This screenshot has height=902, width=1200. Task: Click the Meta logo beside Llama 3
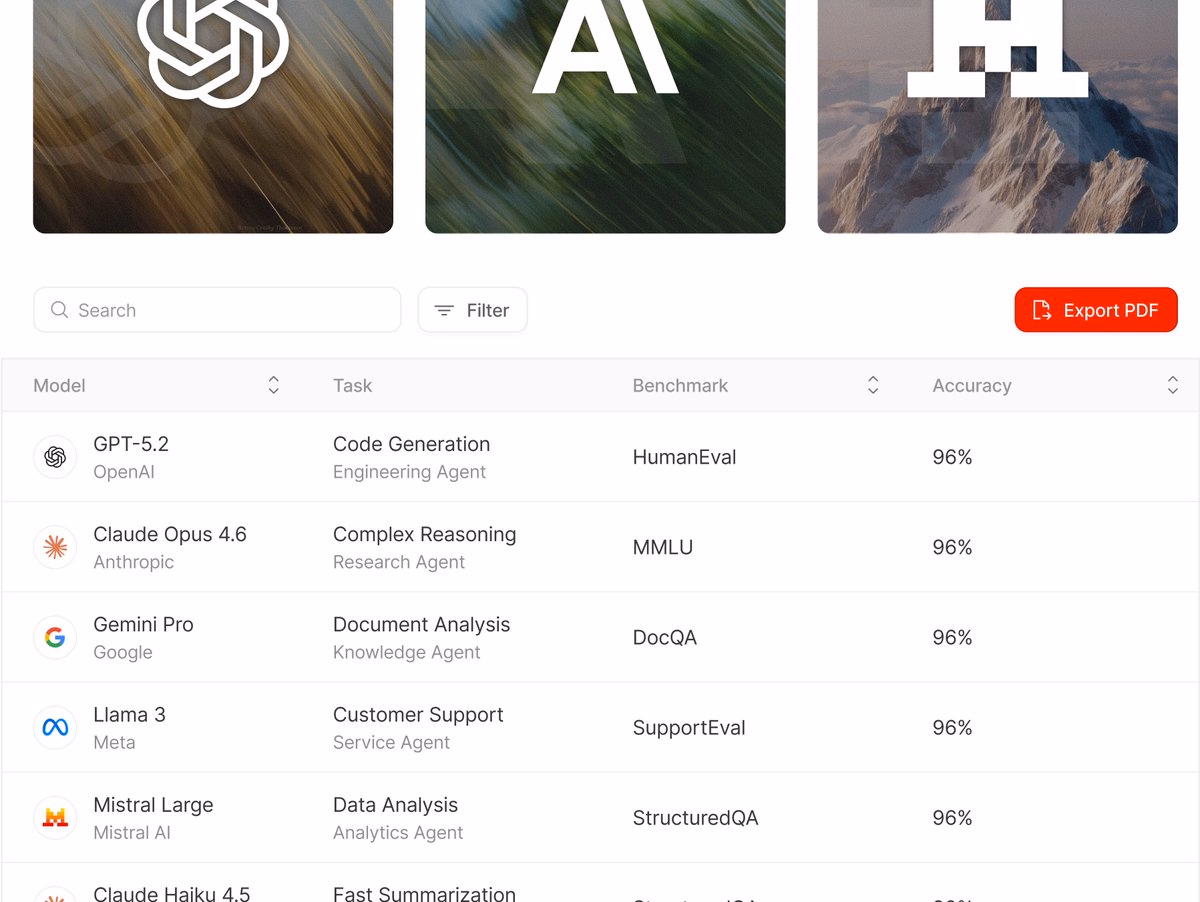(55, 728)
